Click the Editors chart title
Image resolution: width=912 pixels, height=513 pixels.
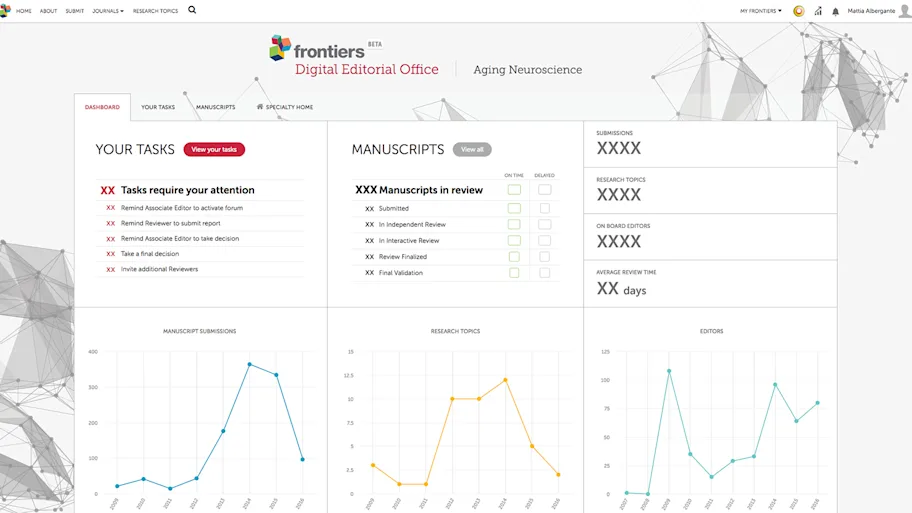click(x=711, y=331)
